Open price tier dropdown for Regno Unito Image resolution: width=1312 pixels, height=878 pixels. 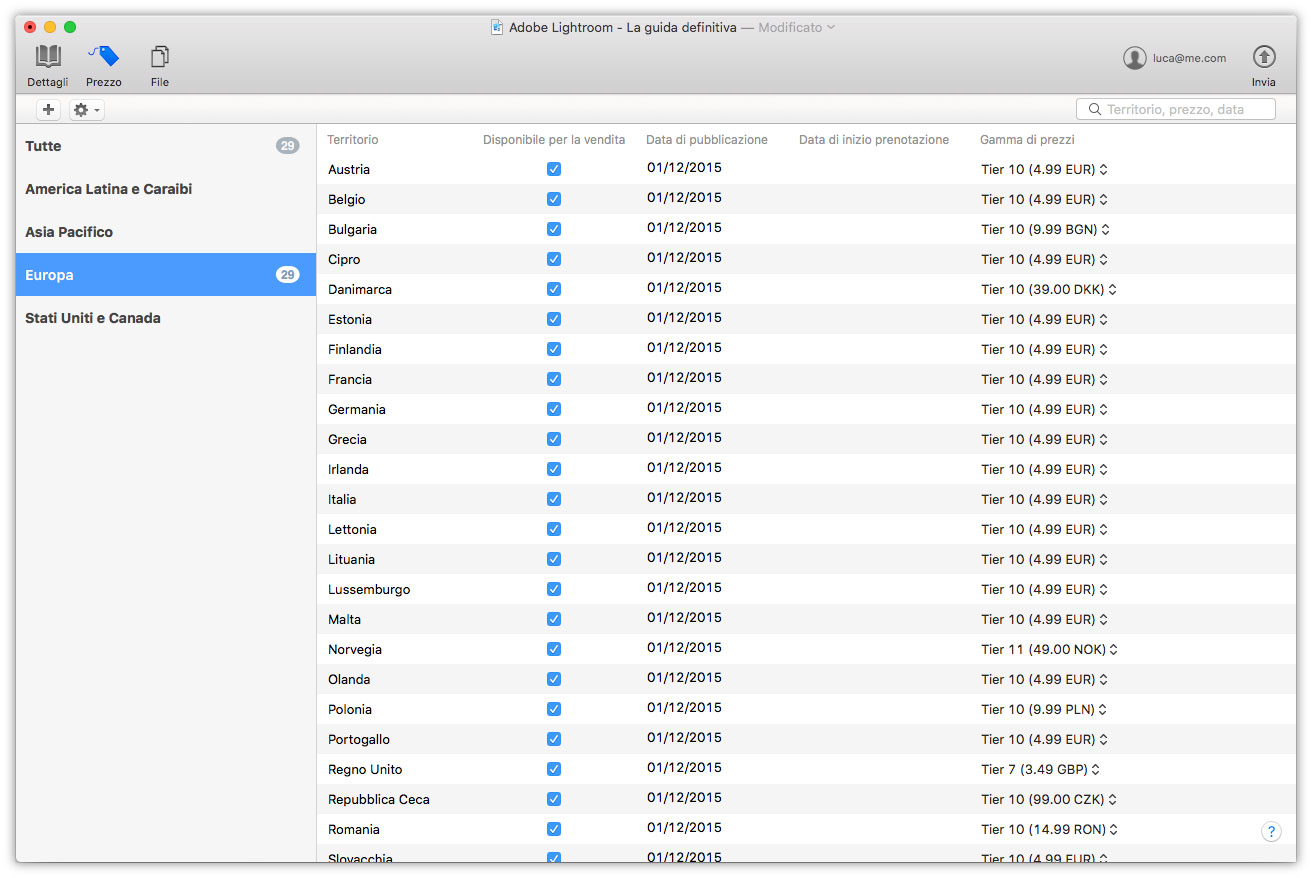(1040, 769)
